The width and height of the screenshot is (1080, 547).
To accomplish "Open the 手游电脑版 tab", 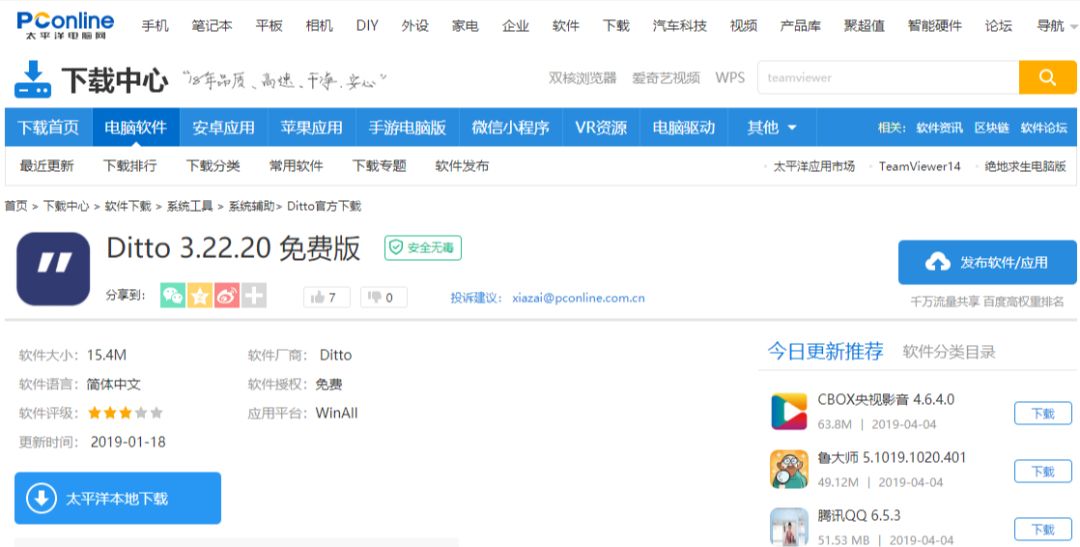I will (407, 127).
